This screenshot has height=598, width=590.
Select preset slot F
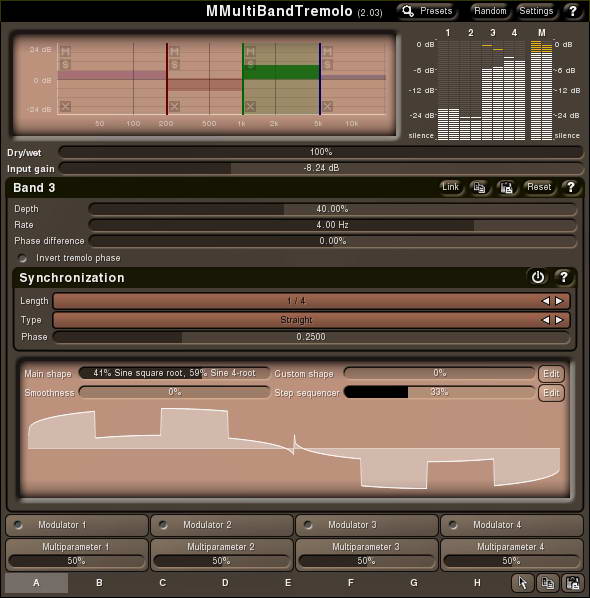pos(351,583)
